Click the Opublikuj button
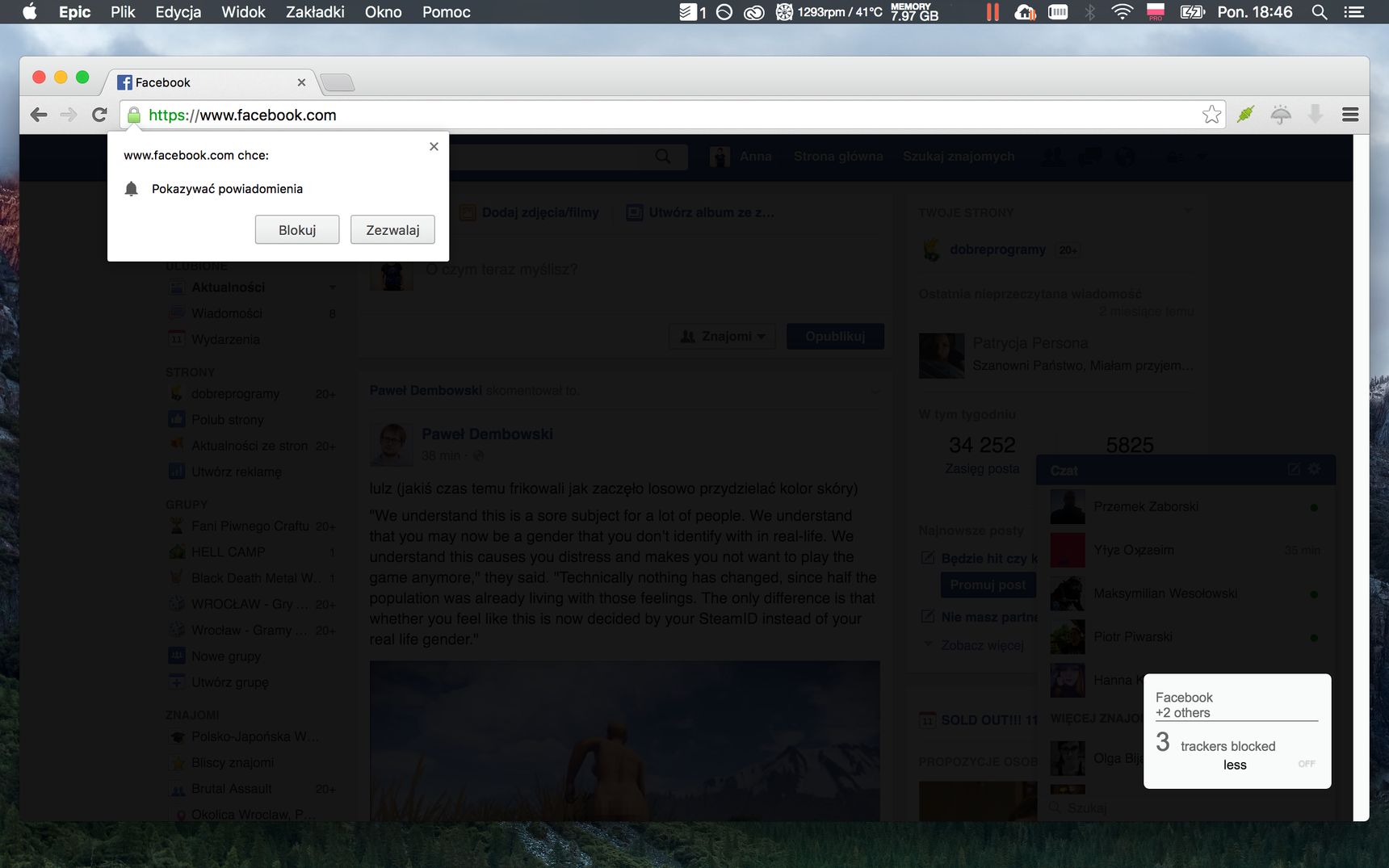This screenshot has height=868, width=1389. point(835,336)
